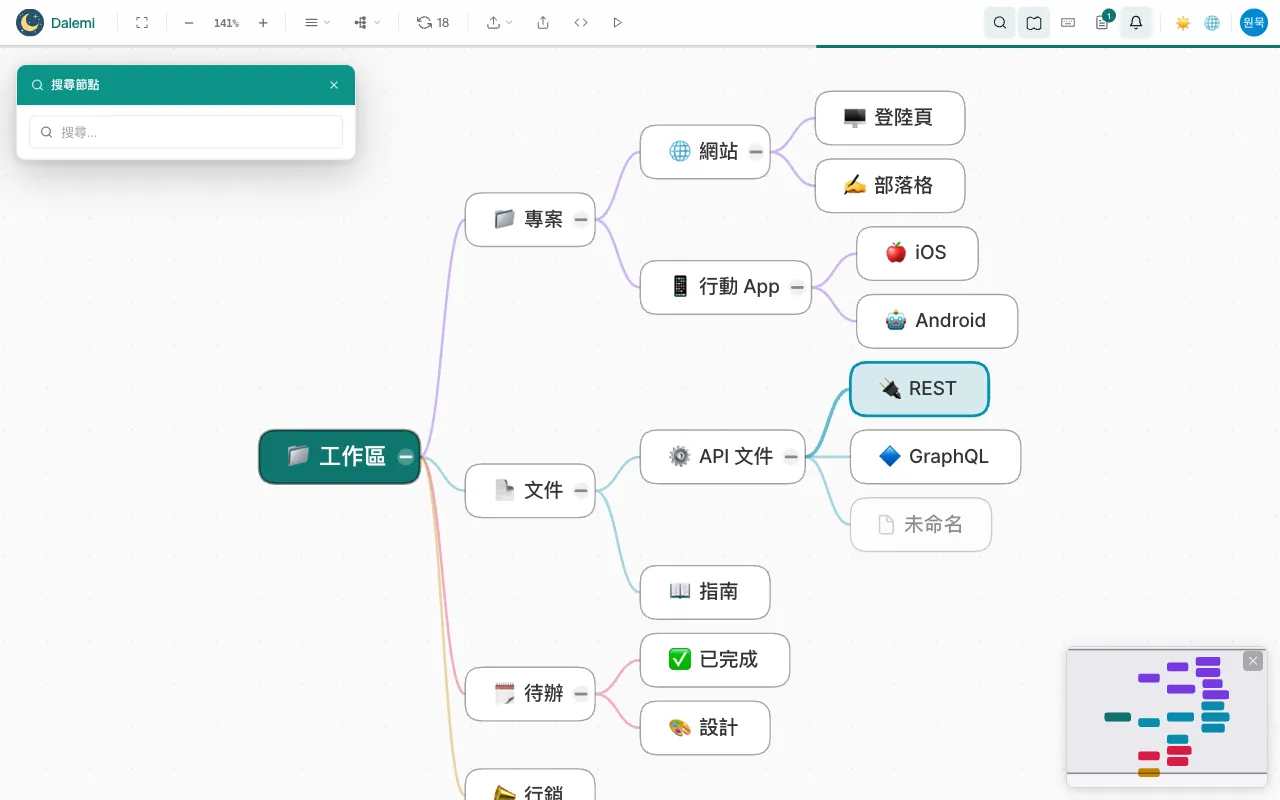
Task: Click the share icon
Action: [543, 22]
